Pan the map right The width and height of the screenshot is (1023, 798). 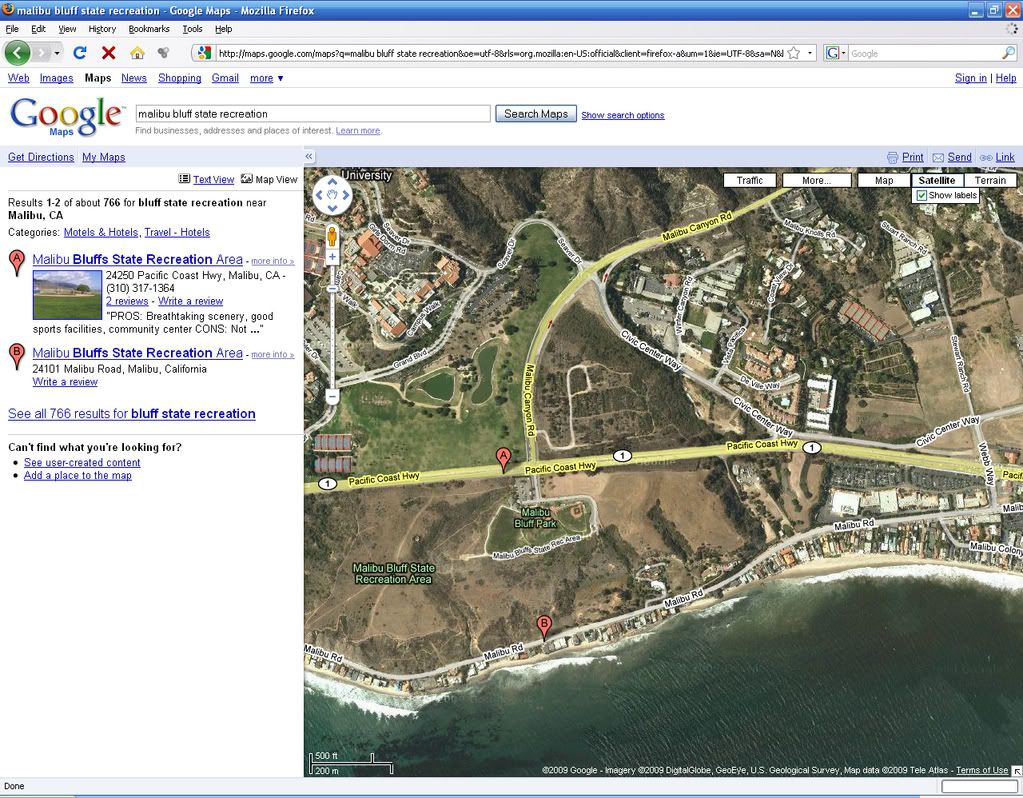tap(345, 194)
